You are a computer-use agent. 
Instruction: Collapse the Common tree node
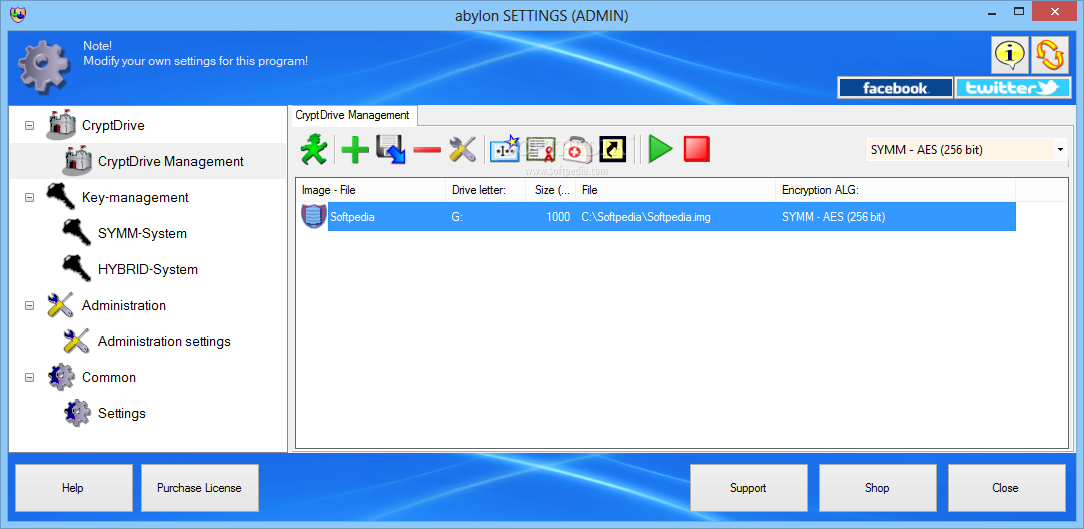pos(29,378)
